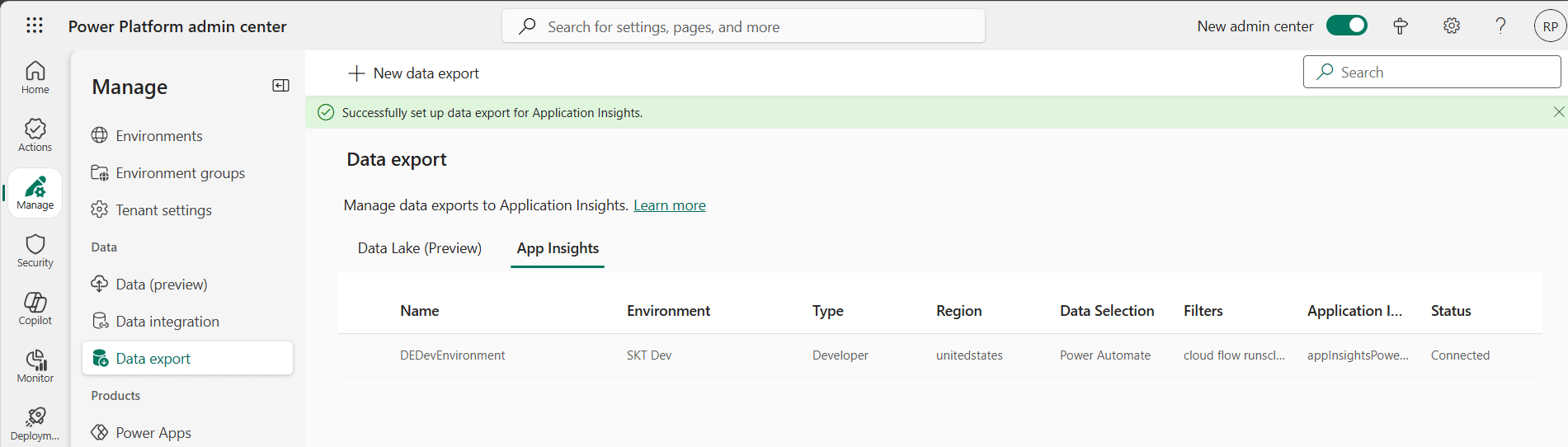Open the RP account avatar
The height and width of the screenshot is (447, 1568).
pyautogui.click(x=1550, y=26)
